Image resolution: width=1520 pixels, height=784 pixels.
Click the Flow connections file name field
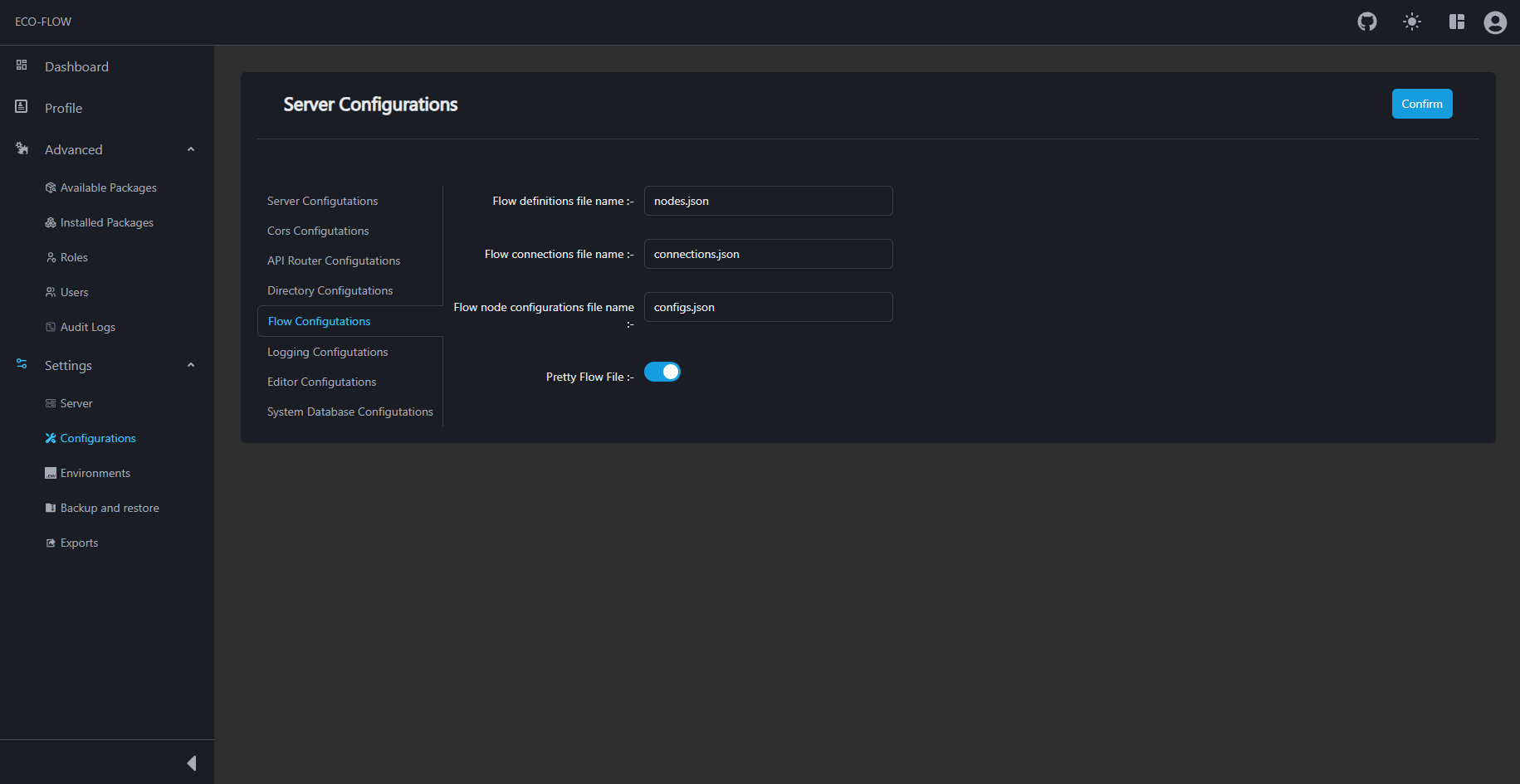(x=769, y=254)
